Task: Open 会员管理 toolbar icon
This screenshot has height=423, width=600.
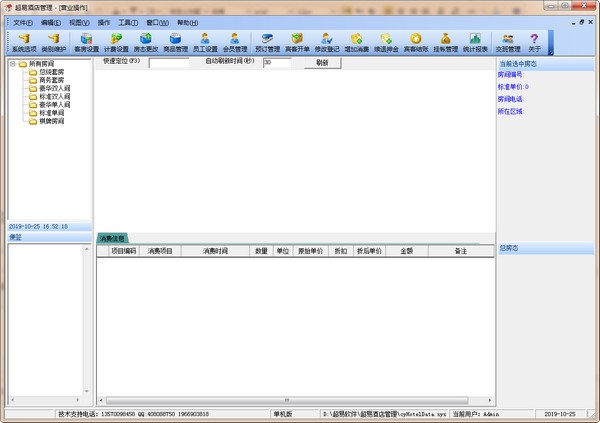Action: coord(234,41)
